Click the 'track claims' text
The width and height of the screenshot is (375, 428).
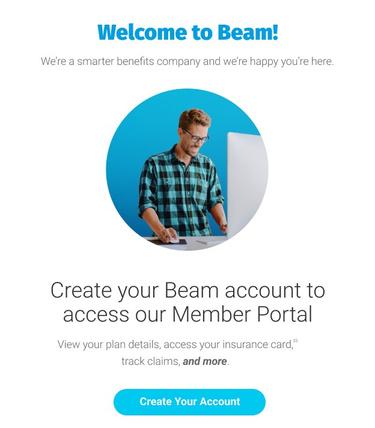(x=150, y=361)
